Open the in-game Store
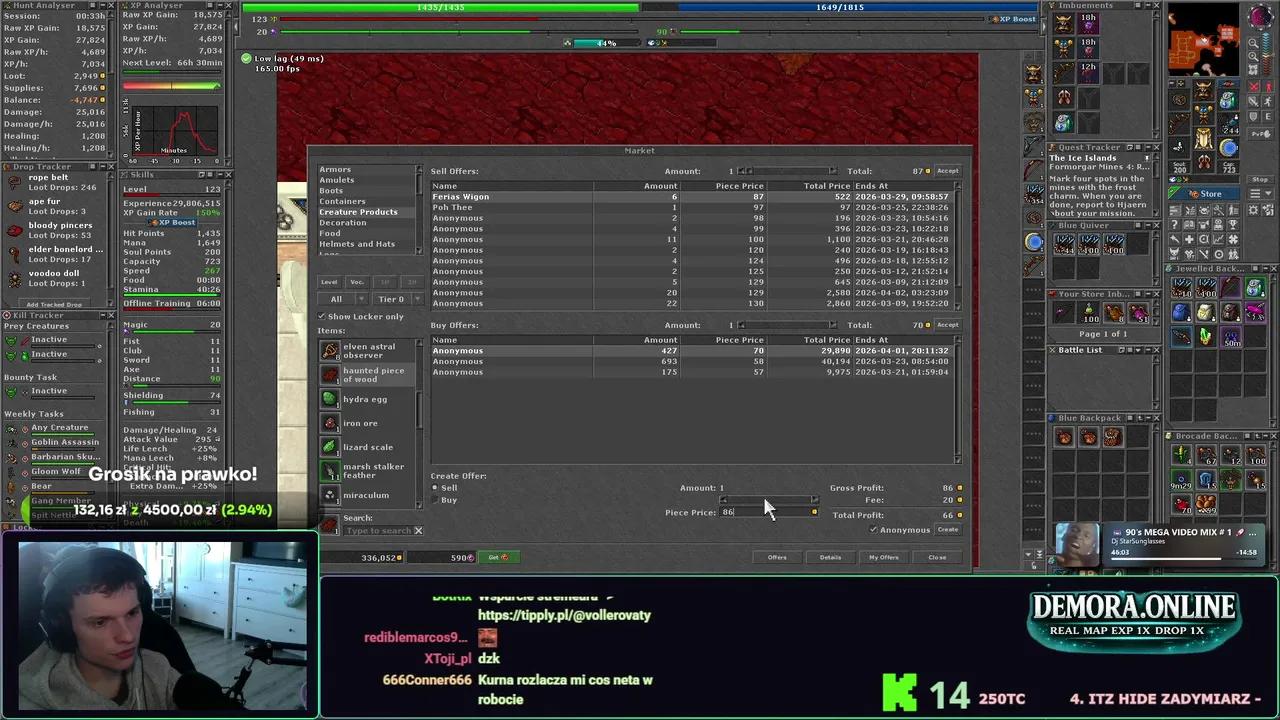The image size is (1280, 720). 1210,193
